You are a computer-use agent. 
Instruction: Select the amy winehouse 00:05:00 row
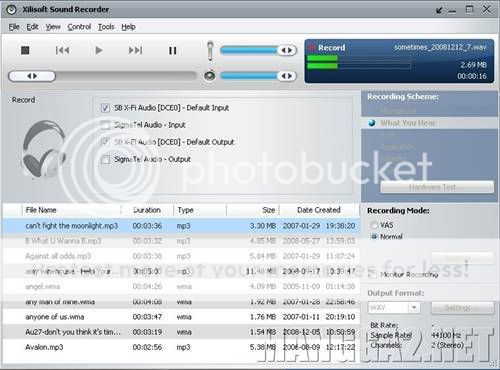(x=181, y=271)
